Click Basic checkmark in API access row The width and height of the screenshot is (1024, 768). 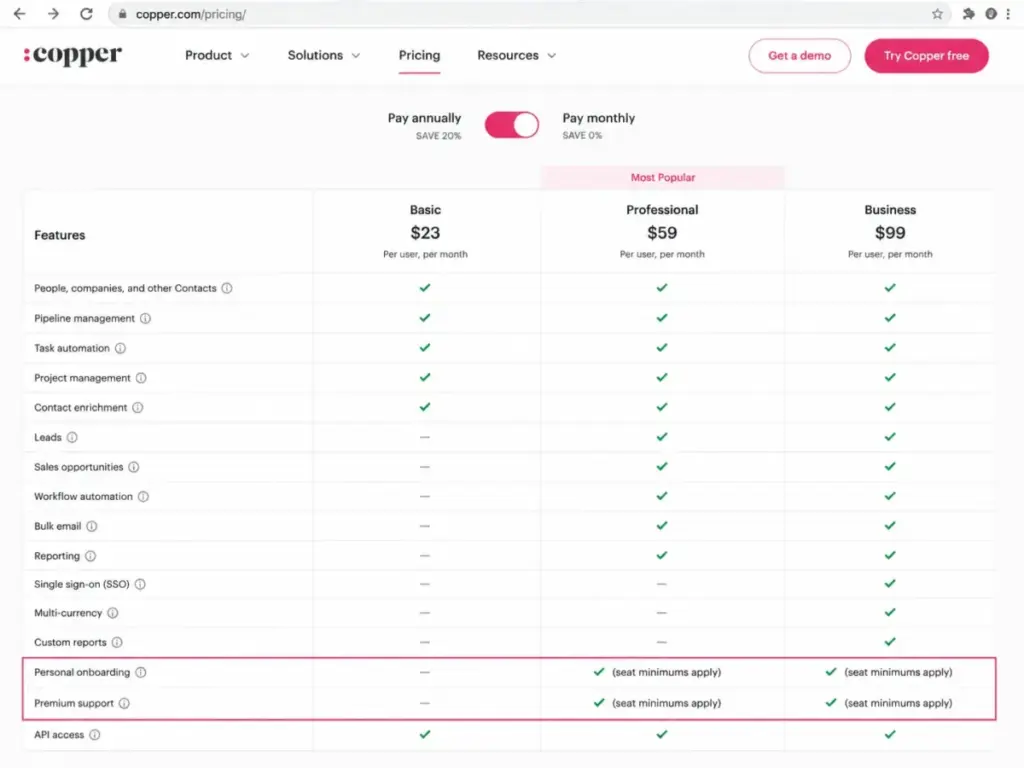click(425, 735)
